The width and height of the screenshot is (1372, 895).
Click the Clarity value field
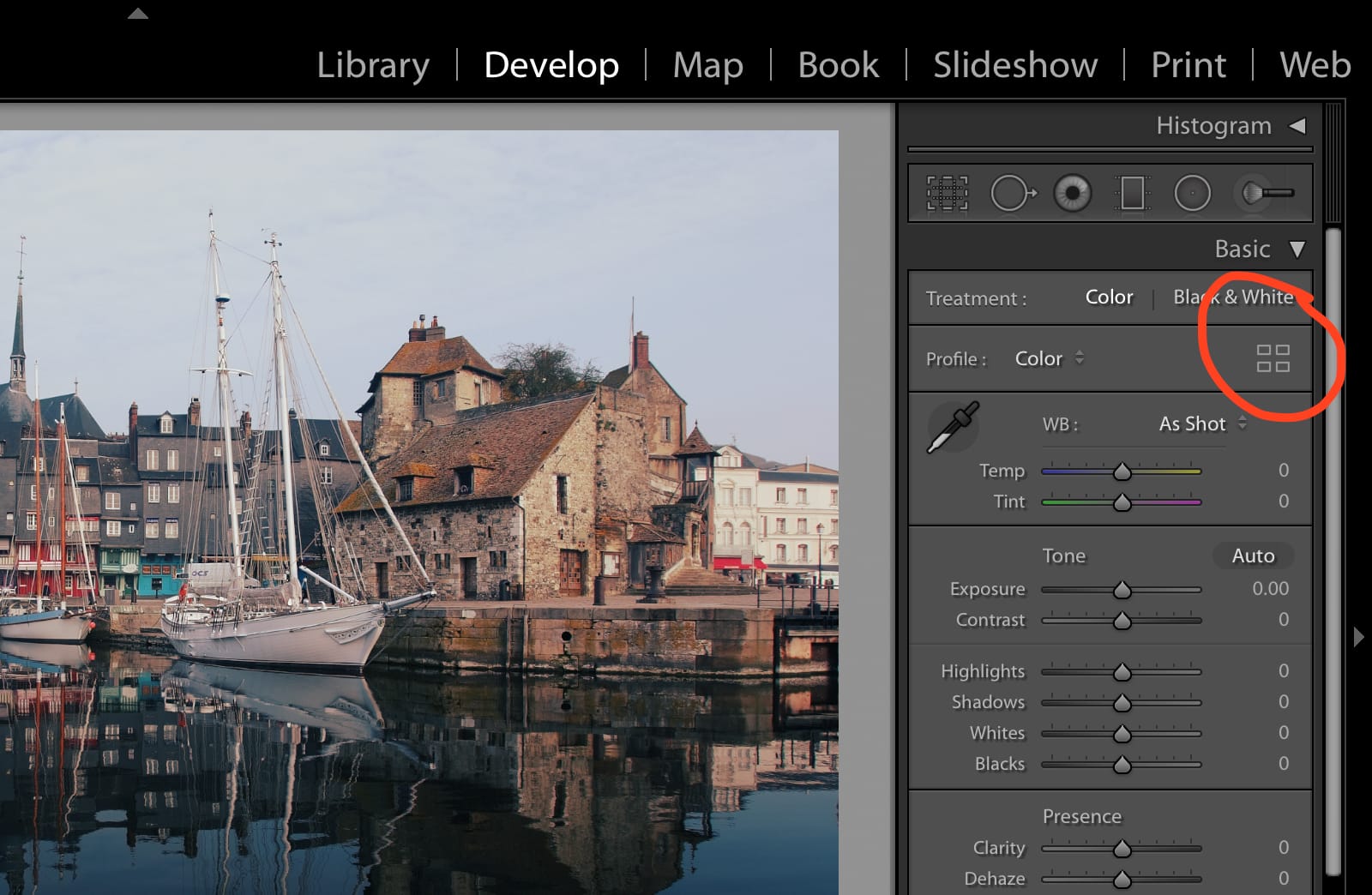point(1283,847)
